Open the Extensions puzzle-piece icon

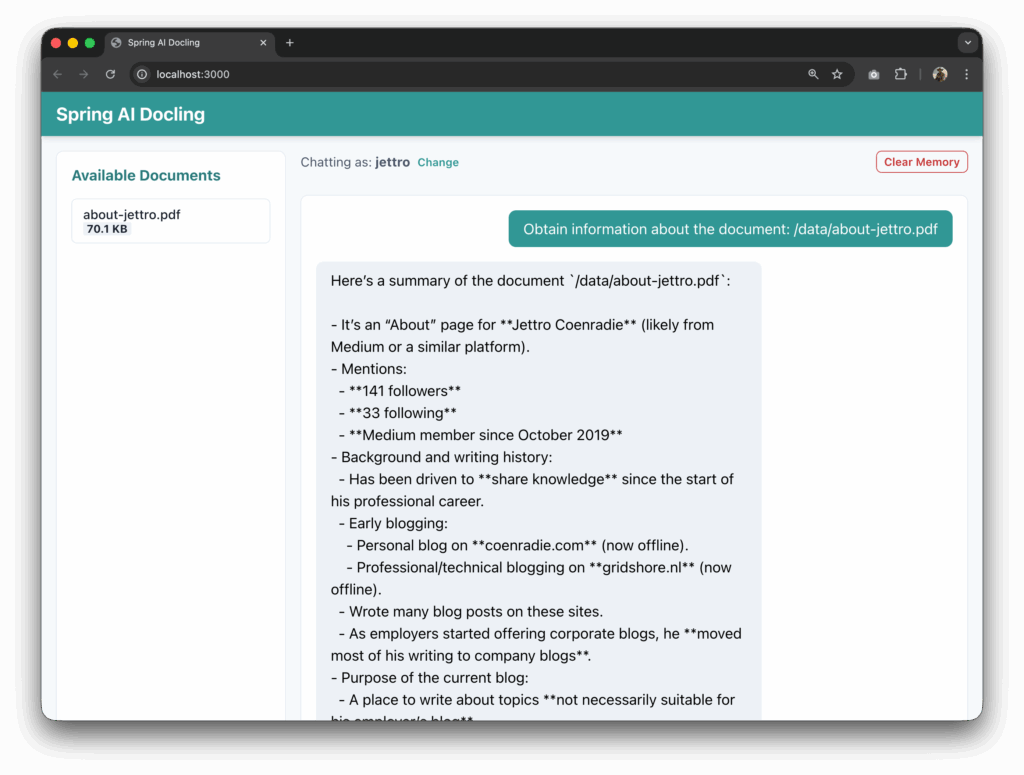(x=901, y=74)
